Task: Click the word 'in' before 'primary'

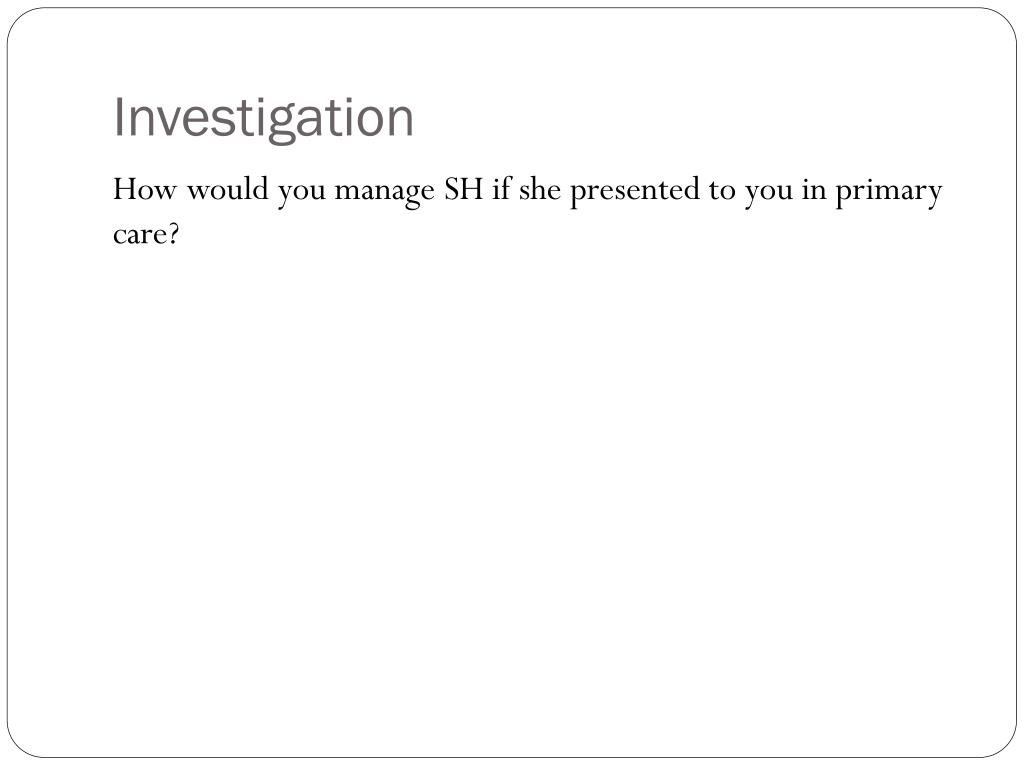Action: (x=814, y=190)
